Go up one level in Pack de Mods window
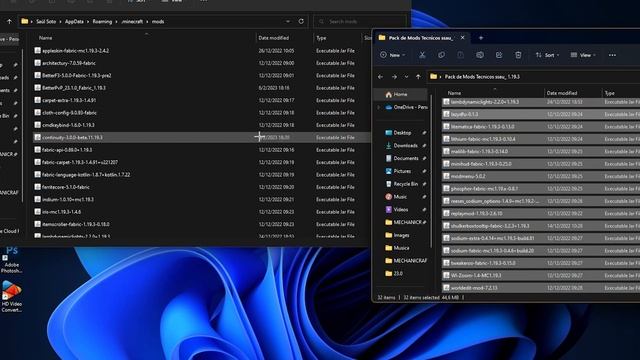Viewport: 640px width, 360px height. click(418, 77)
